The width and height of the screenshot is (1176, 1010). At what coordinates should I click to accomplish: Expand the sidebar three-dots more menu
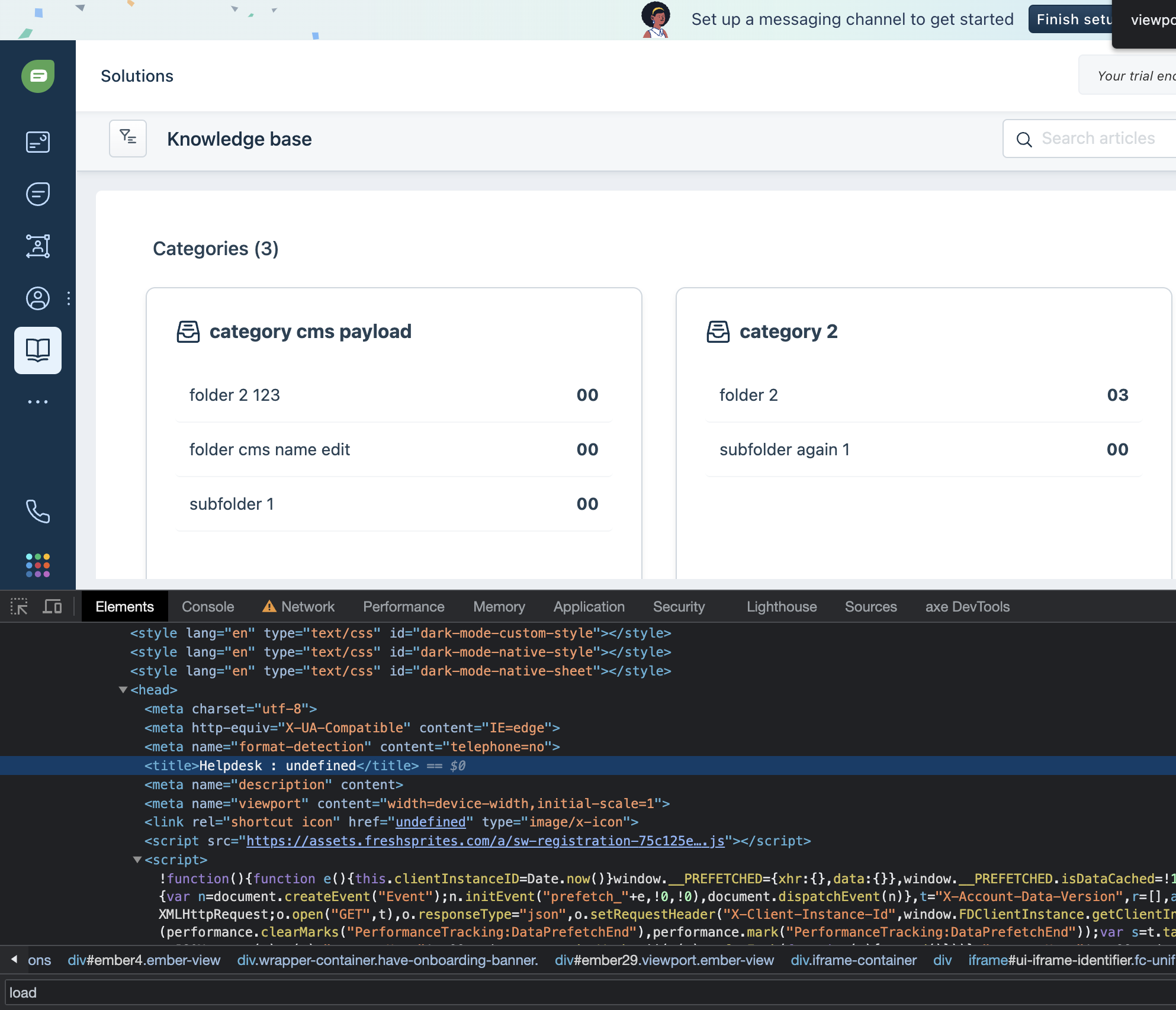(38, 402)
